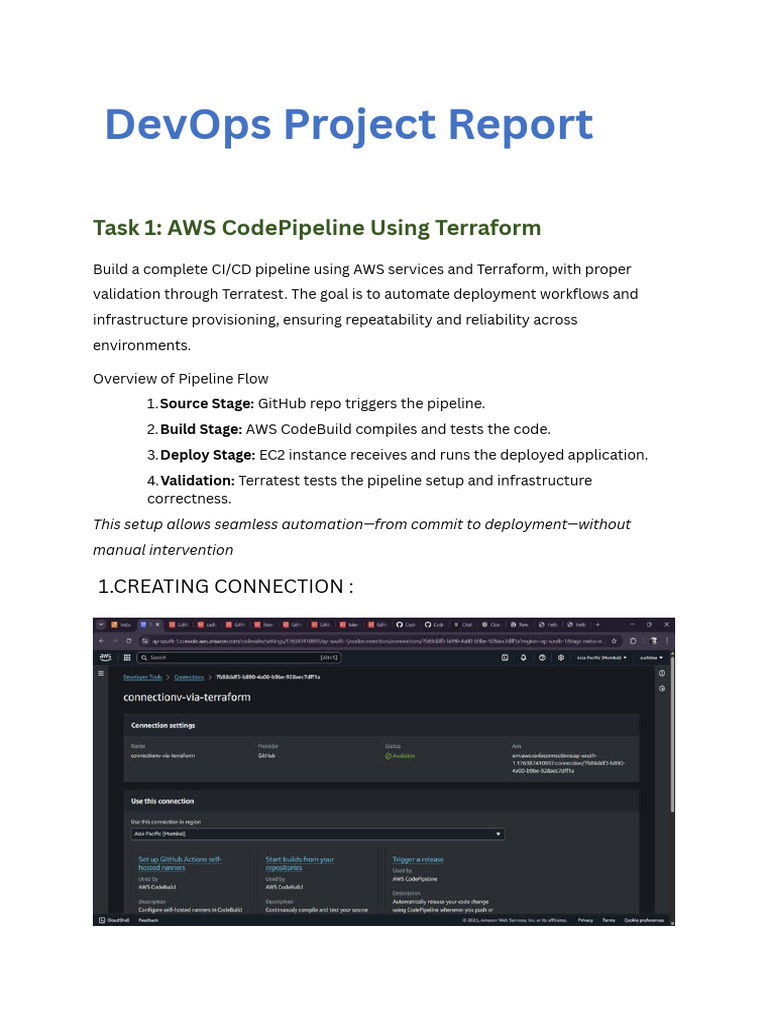Expand the Use this connection in region dropdown
This screenshot has width=768, height=1024.
pos(317,834)
